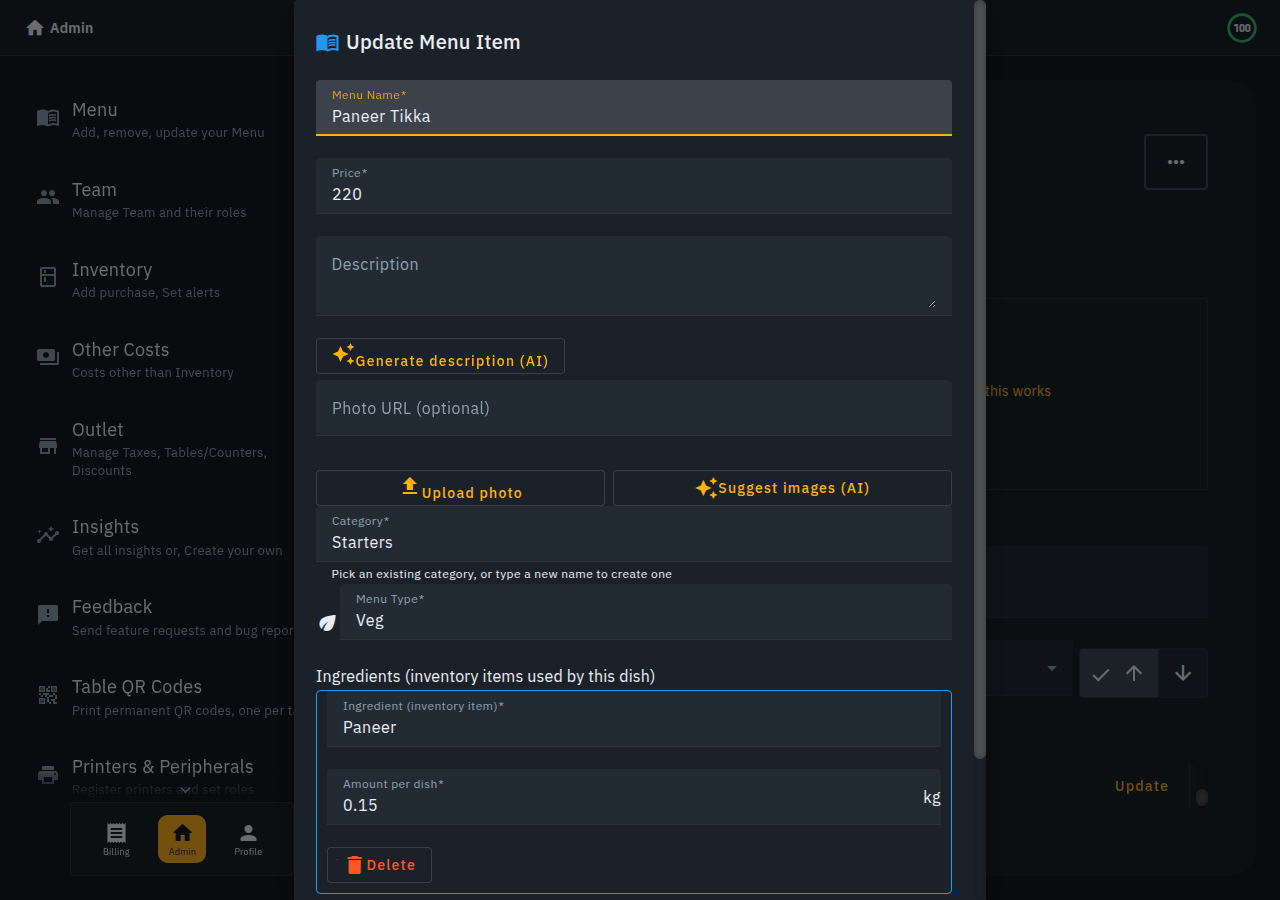Screen dimensions: 1280x900
Task: Open Printers & Peripherals in sidebar
Action: (165, 776)
